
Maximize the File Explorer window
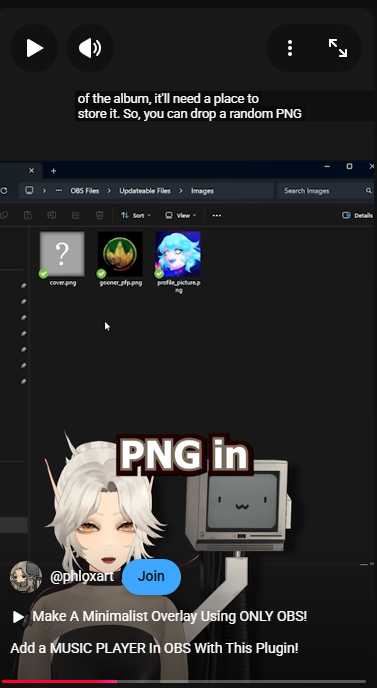tap(349, 166)
